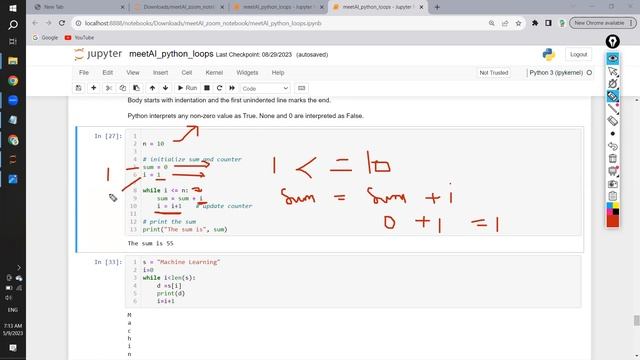
Task: Interrupt the kernel with the stop icon
Action: point(207,88)
